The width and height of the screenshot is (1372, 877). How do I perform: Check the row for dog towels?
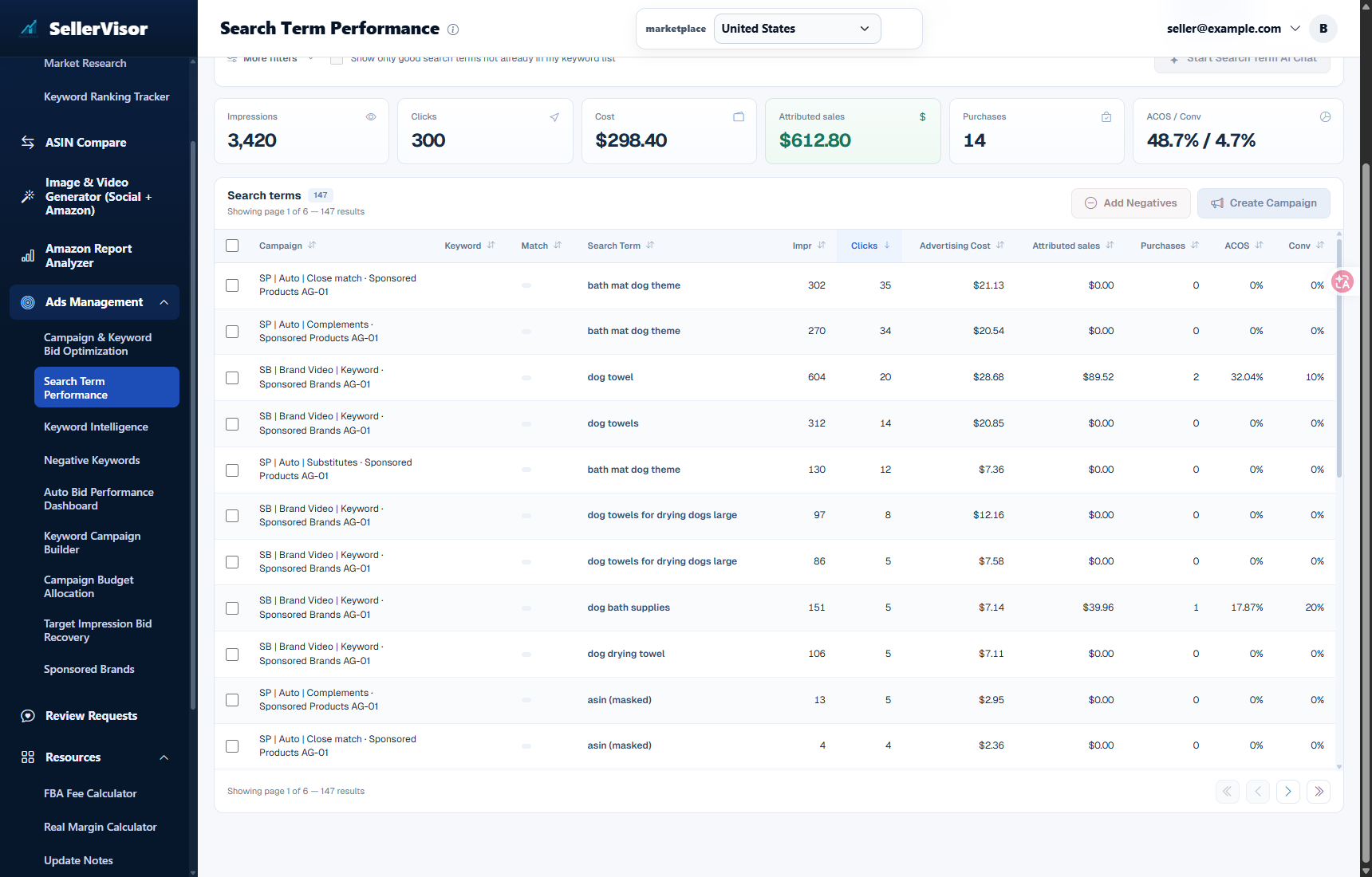click(x=232, y=424)
